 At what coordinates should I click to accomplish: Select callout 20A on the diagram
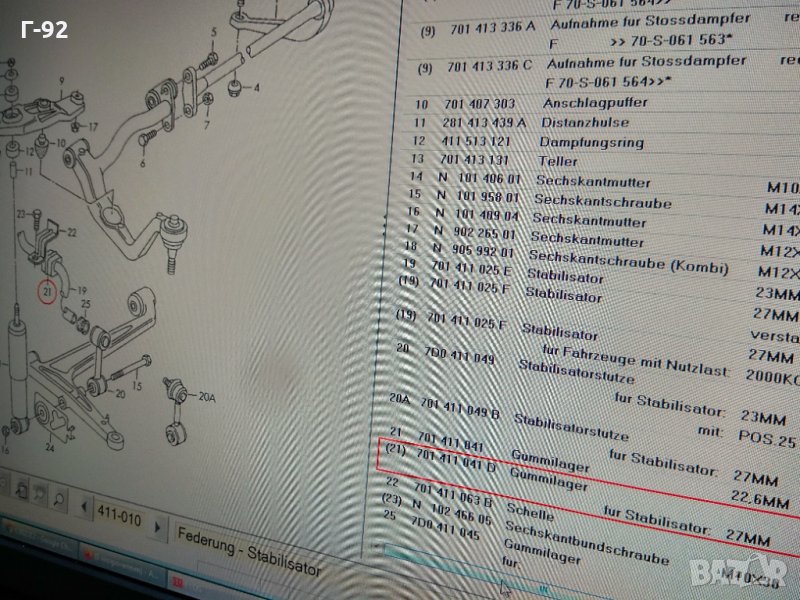point(206,397)
